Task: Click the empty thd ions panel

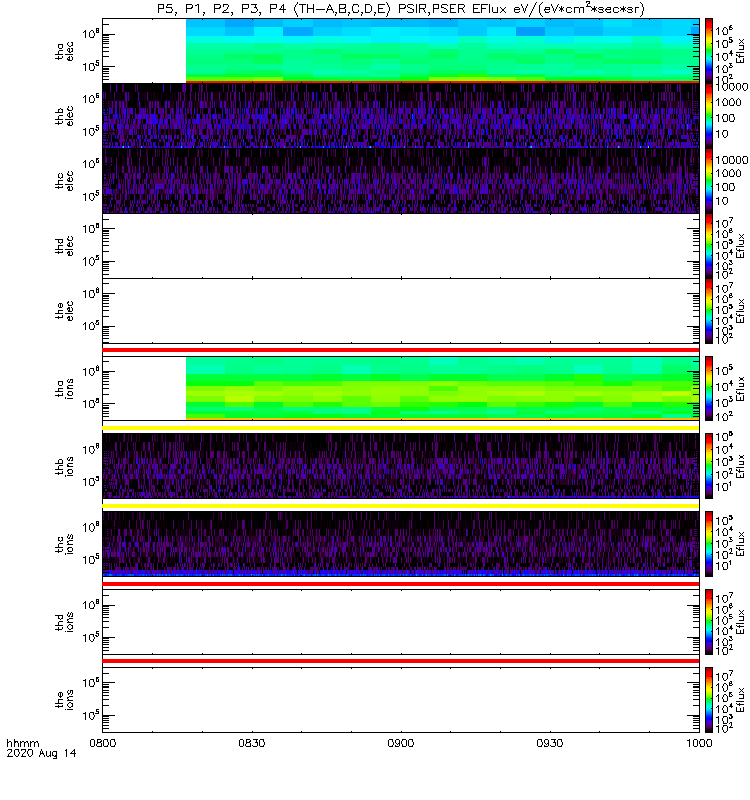Action: coord(401,622)
